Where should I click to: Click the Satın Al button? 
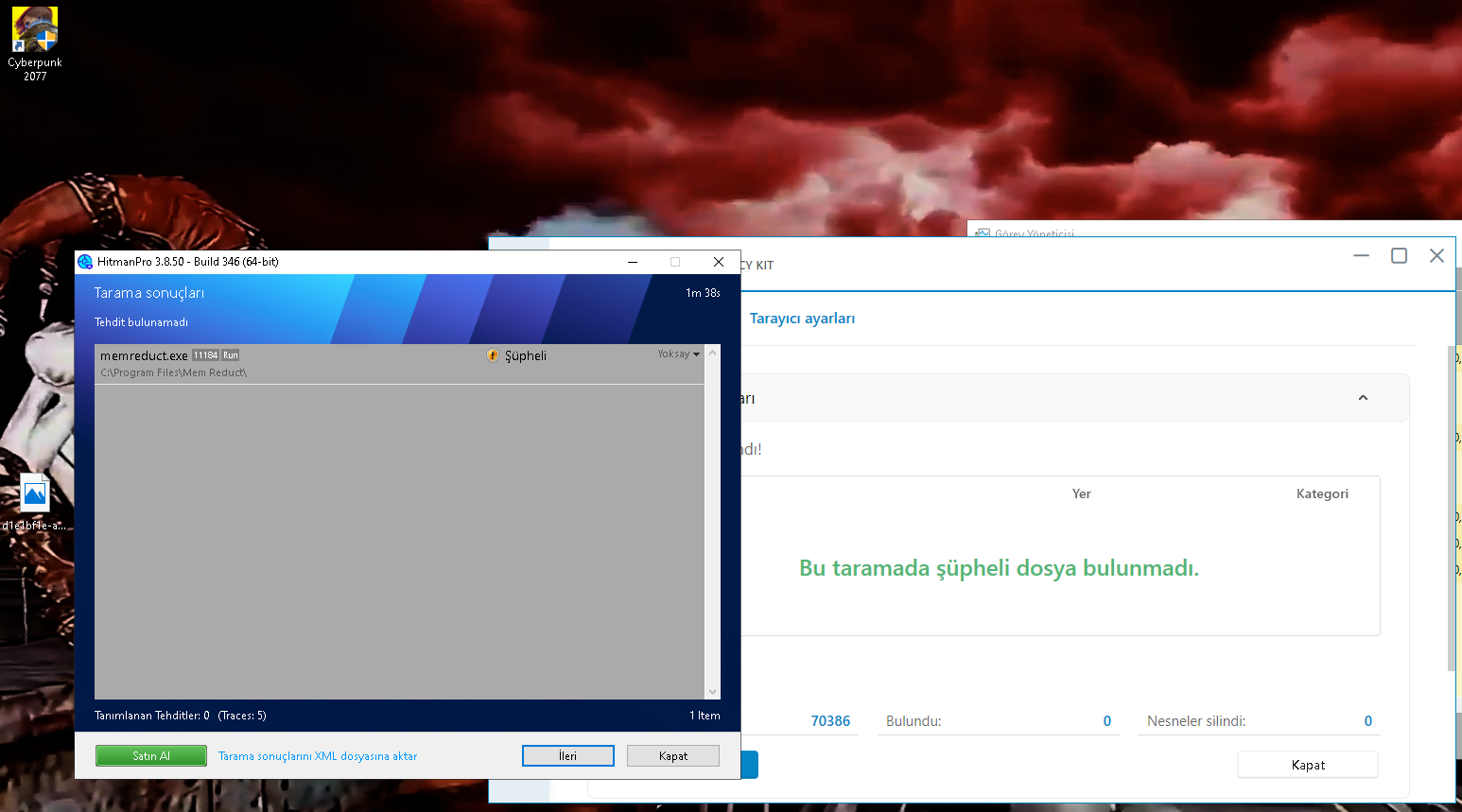(151, 755)
